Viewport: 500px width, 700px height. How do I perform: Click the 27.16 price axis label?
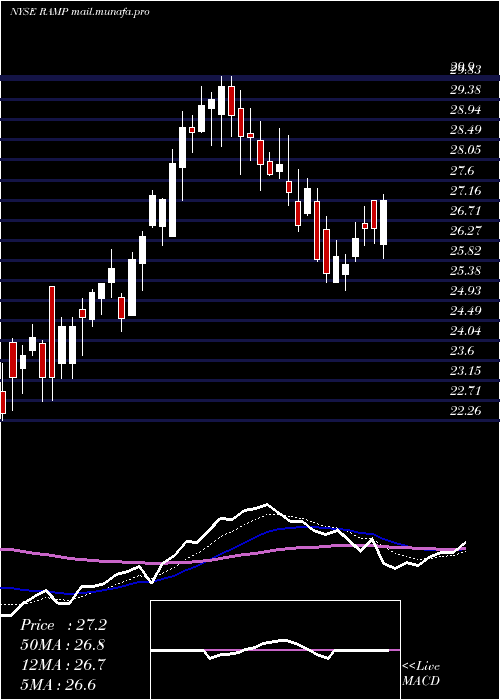[465, 192]
